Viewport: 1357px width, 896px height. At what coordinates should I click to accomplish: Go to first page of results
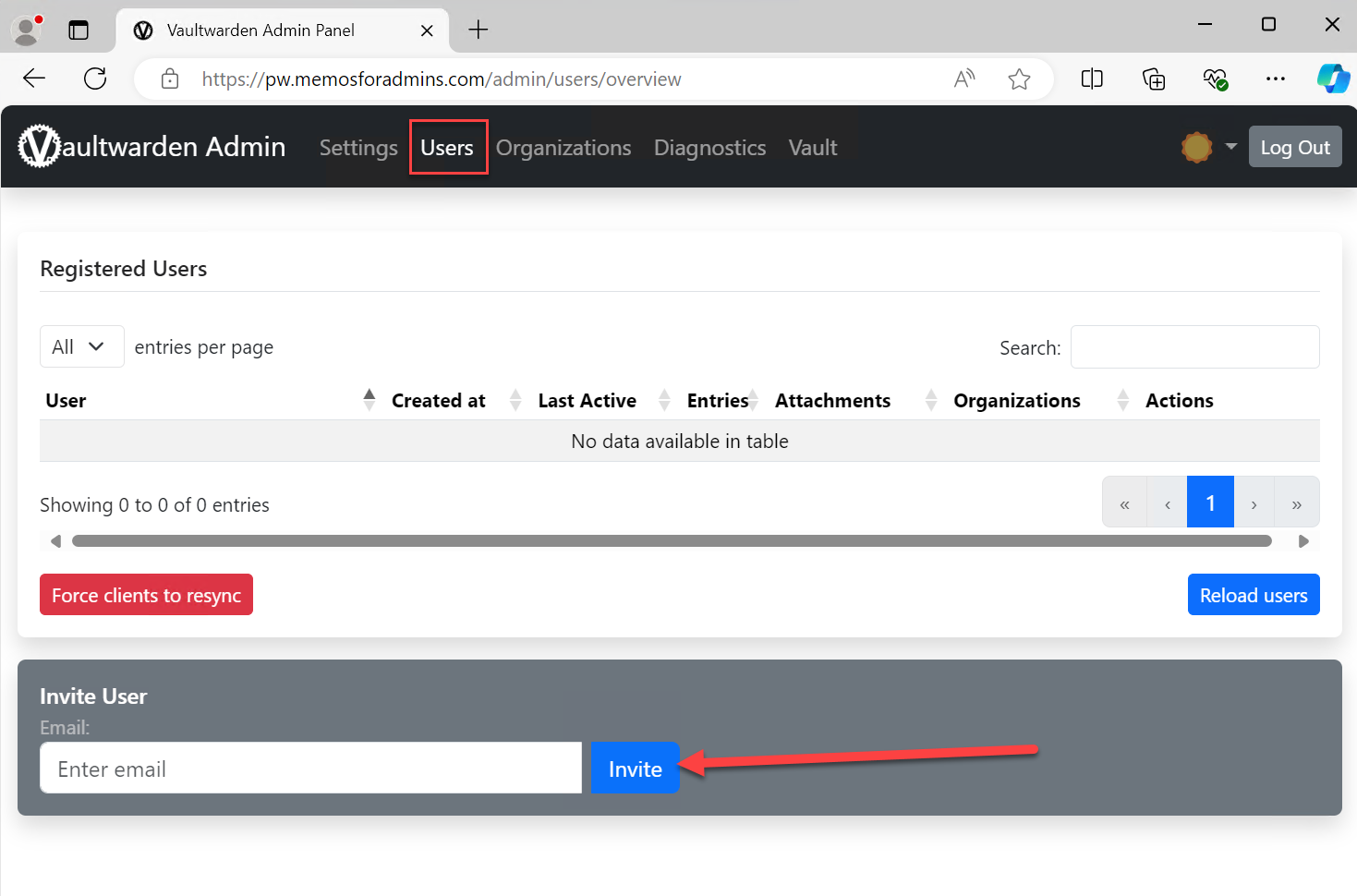(1124, 503)
